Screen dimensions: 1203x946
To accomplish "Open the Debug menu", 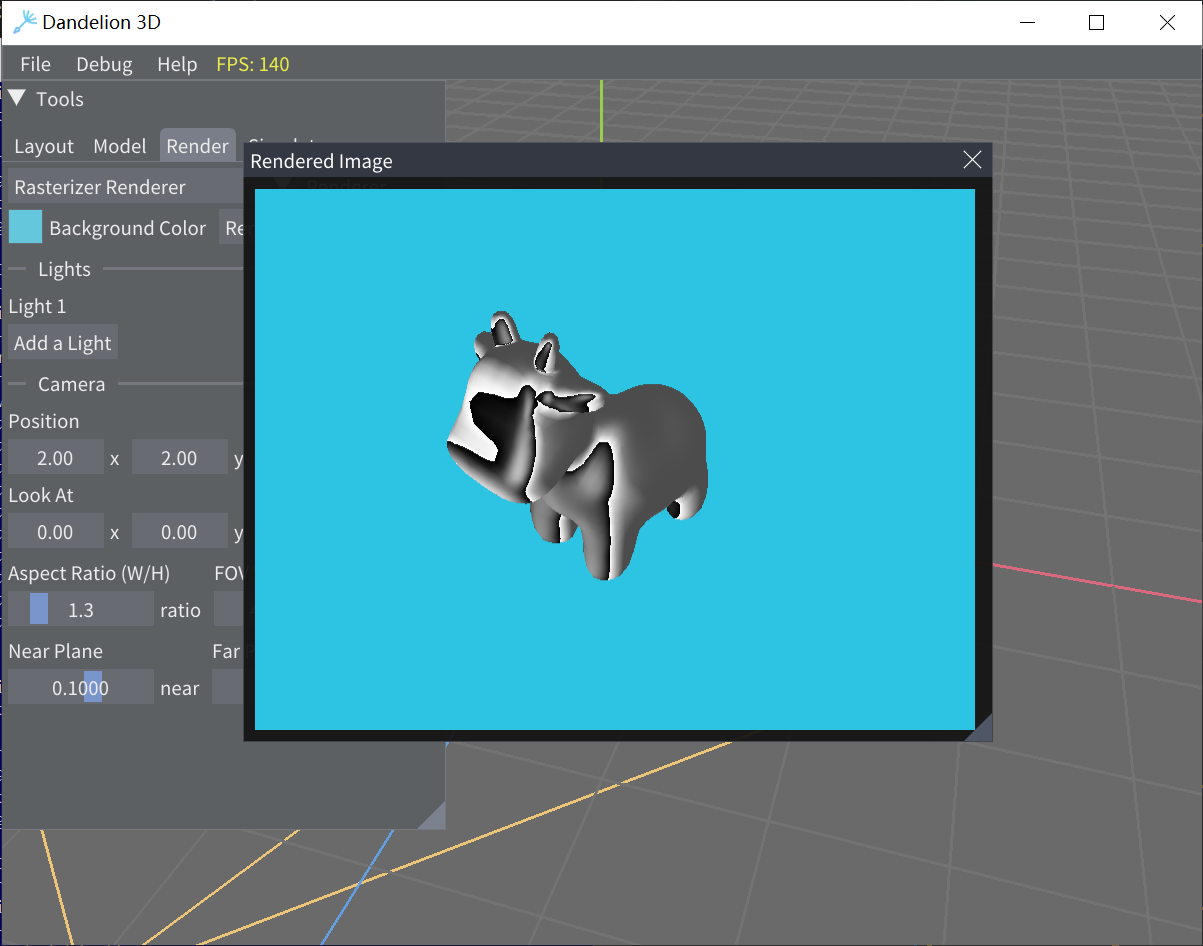I will [104, 64].
